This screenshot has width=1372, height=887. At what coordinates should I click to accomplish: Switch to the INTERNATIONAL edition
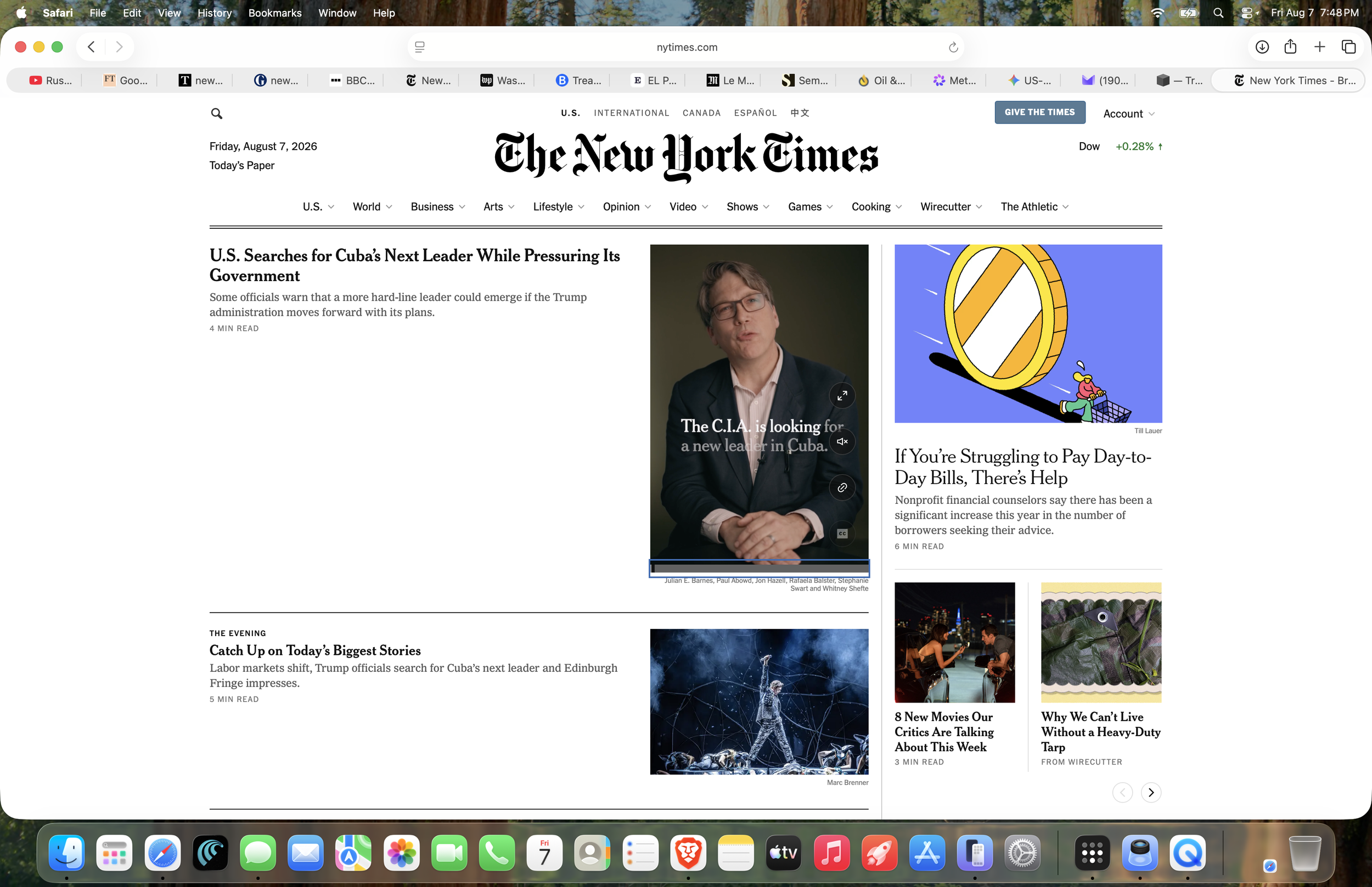[x=632, y=113]
